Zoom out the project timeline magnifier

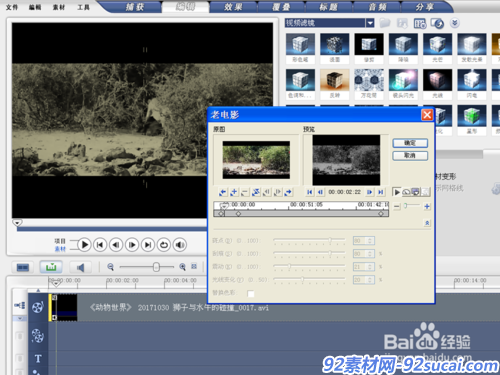tap(110, 267)
